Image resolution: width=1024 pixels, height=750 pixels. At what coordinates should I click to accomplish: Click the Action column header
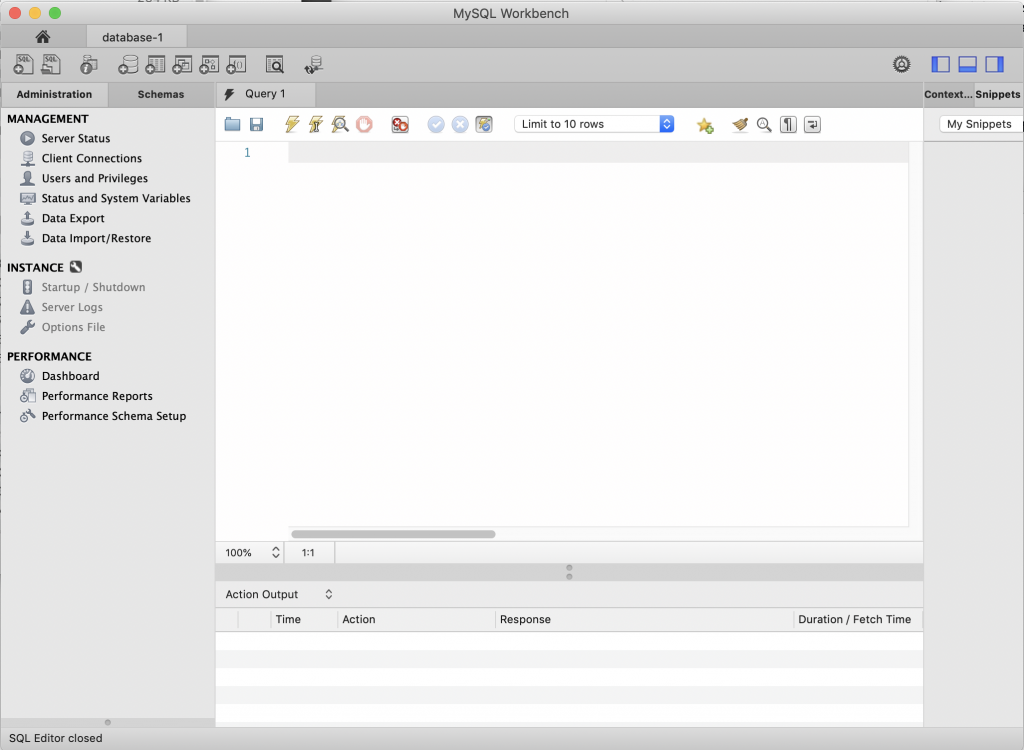(416, 619)
